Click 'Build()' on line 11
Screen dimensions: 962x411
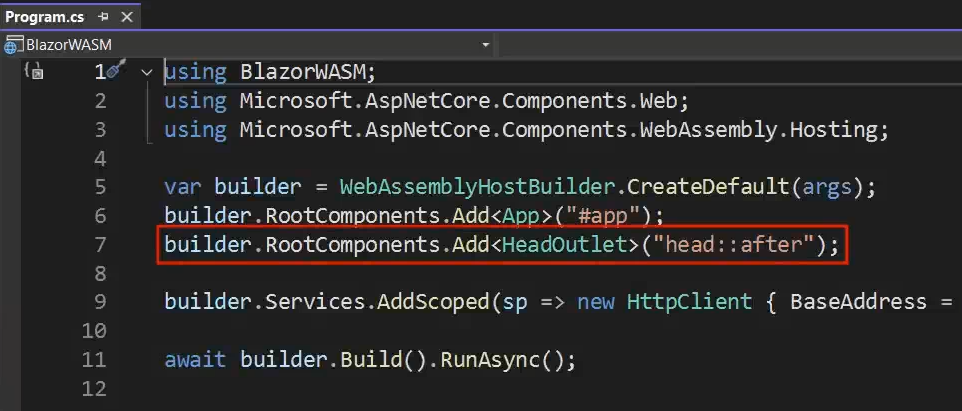click(383, 359)
